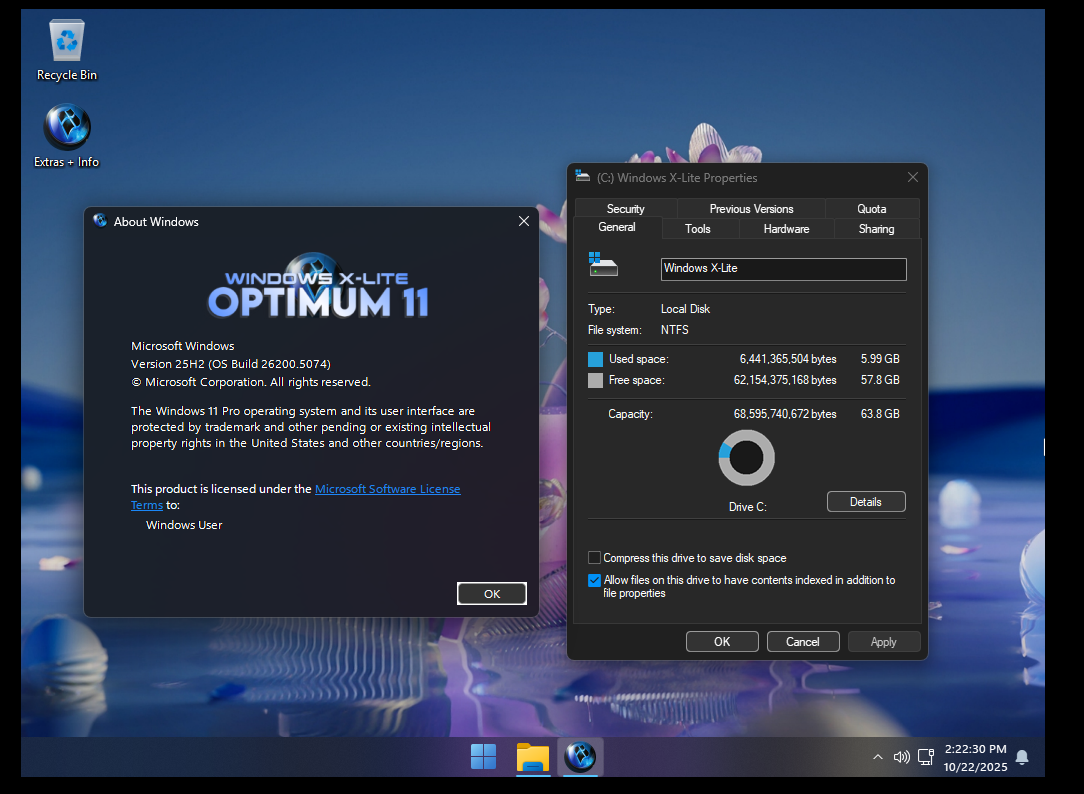Click the '57.8 GB' free space text

[x=880, y=379]
